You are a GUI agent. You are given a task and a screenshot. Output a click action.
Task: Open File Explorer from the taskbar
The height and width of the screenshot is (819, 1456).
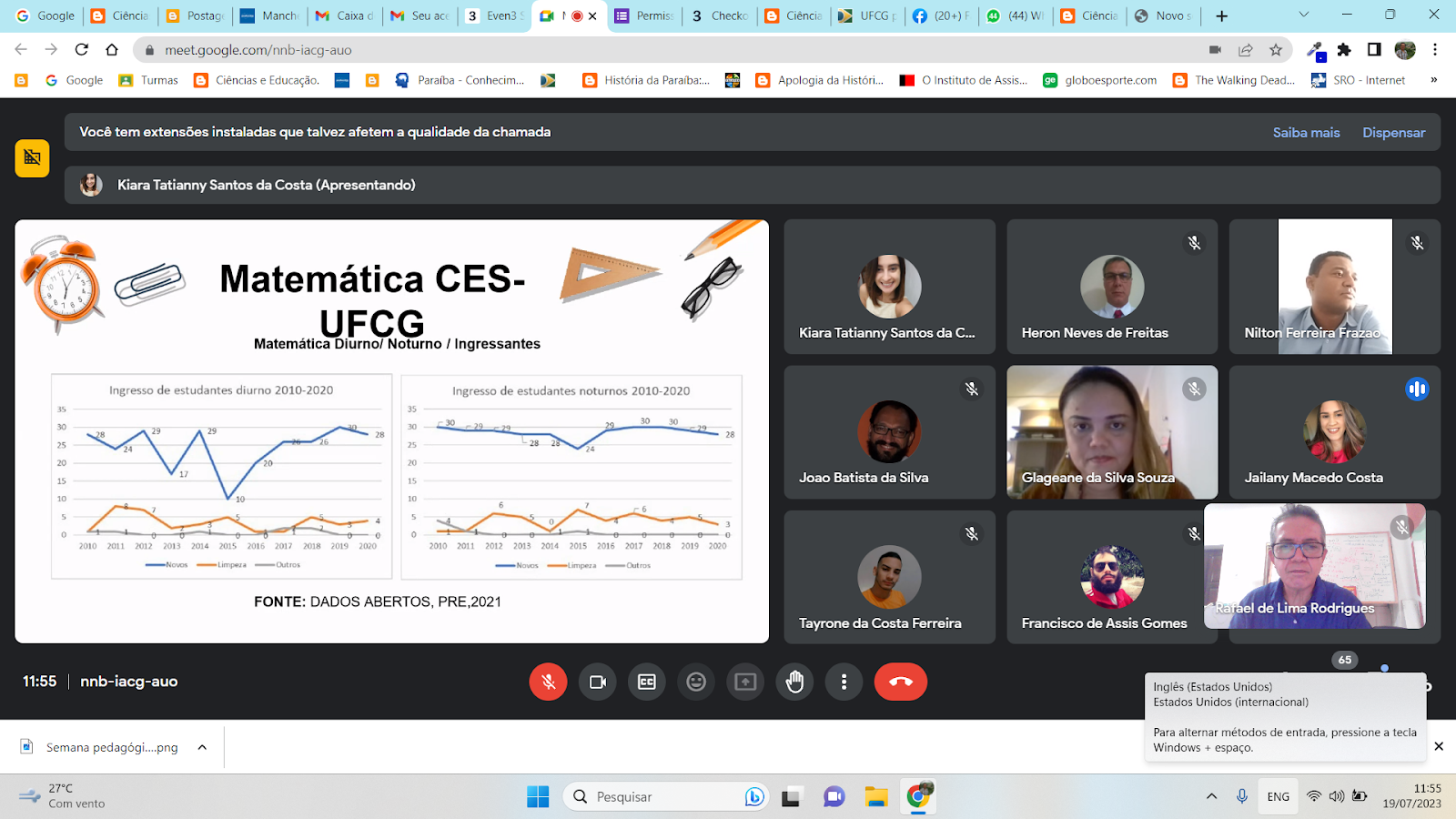(x=876, y=797)
